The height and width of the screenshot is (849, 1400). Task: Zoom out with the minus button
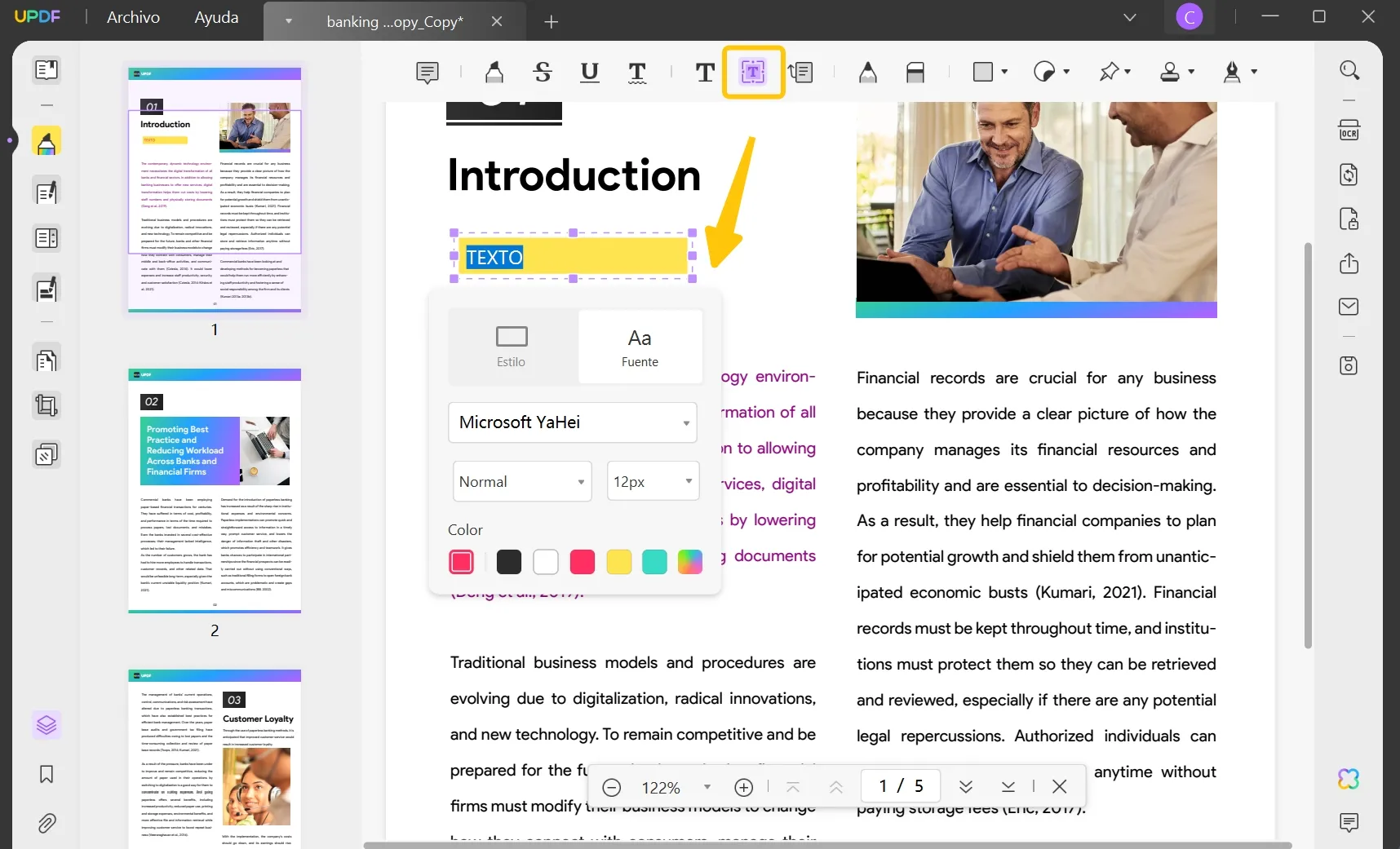pyautogui.click(x=612, y=787)
